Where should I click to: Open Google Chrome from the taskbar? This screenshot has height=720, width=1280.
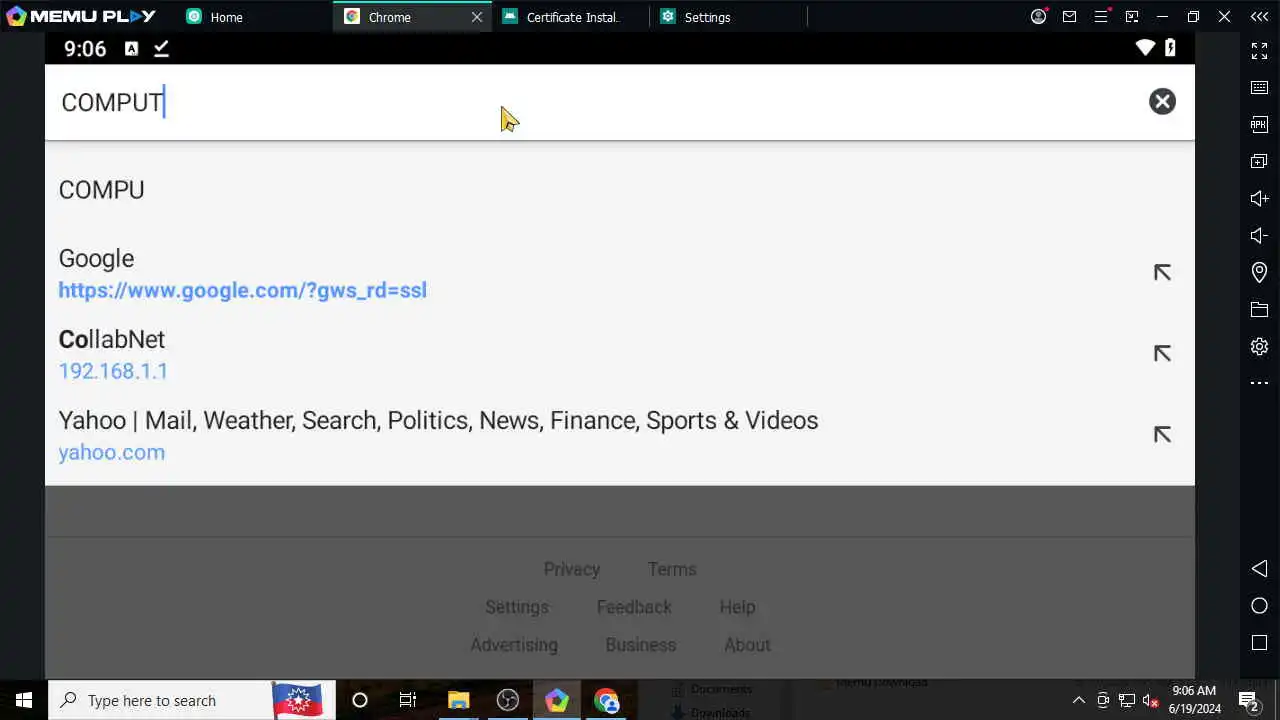click(x=606, y=700)
